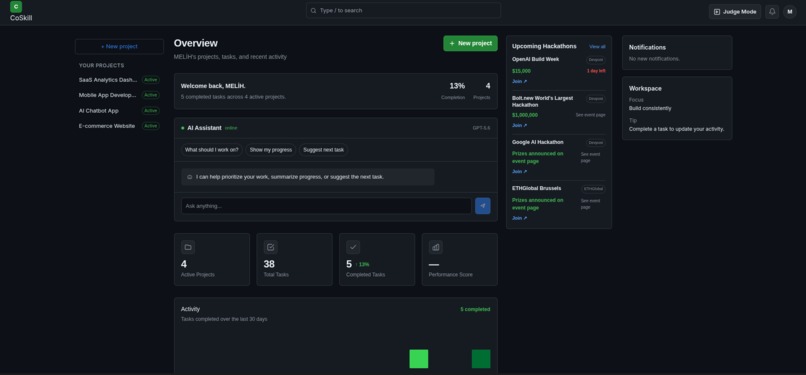Viewport: 806px width, 375px height.
Task: Choose 'What should I work on?' suggestion
Action: coord(212,150)
